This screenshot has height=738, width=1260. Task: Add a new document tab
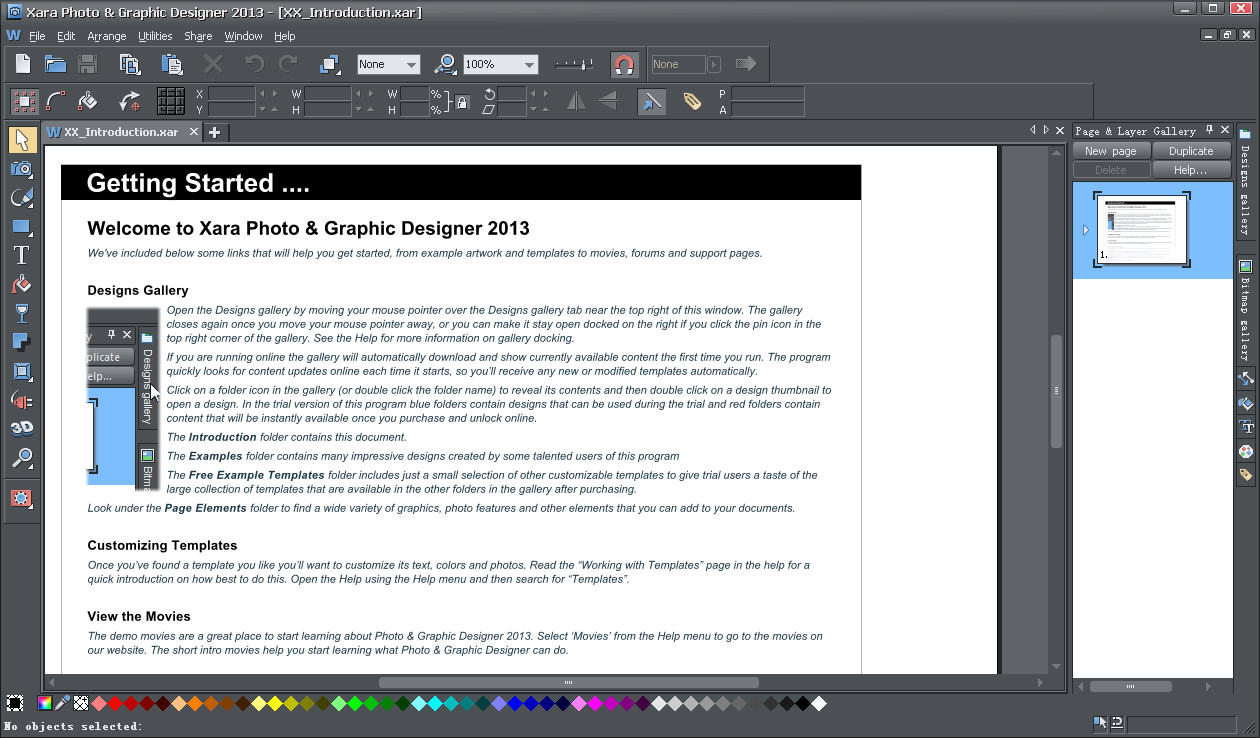(214, 132)
